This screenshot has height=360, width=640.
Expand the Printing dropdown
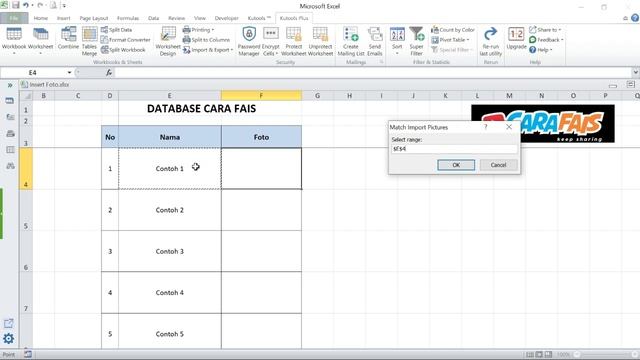(x=198, y=30)
